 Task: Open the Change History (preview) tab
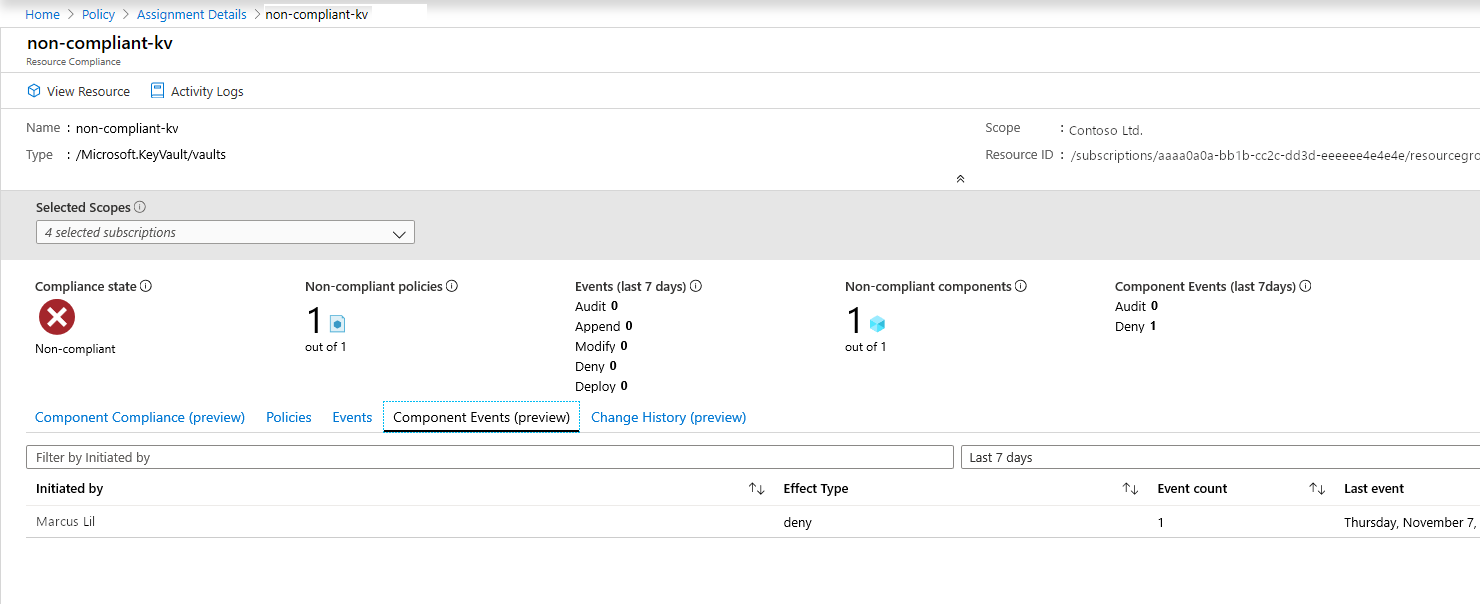tap(668, 417)
